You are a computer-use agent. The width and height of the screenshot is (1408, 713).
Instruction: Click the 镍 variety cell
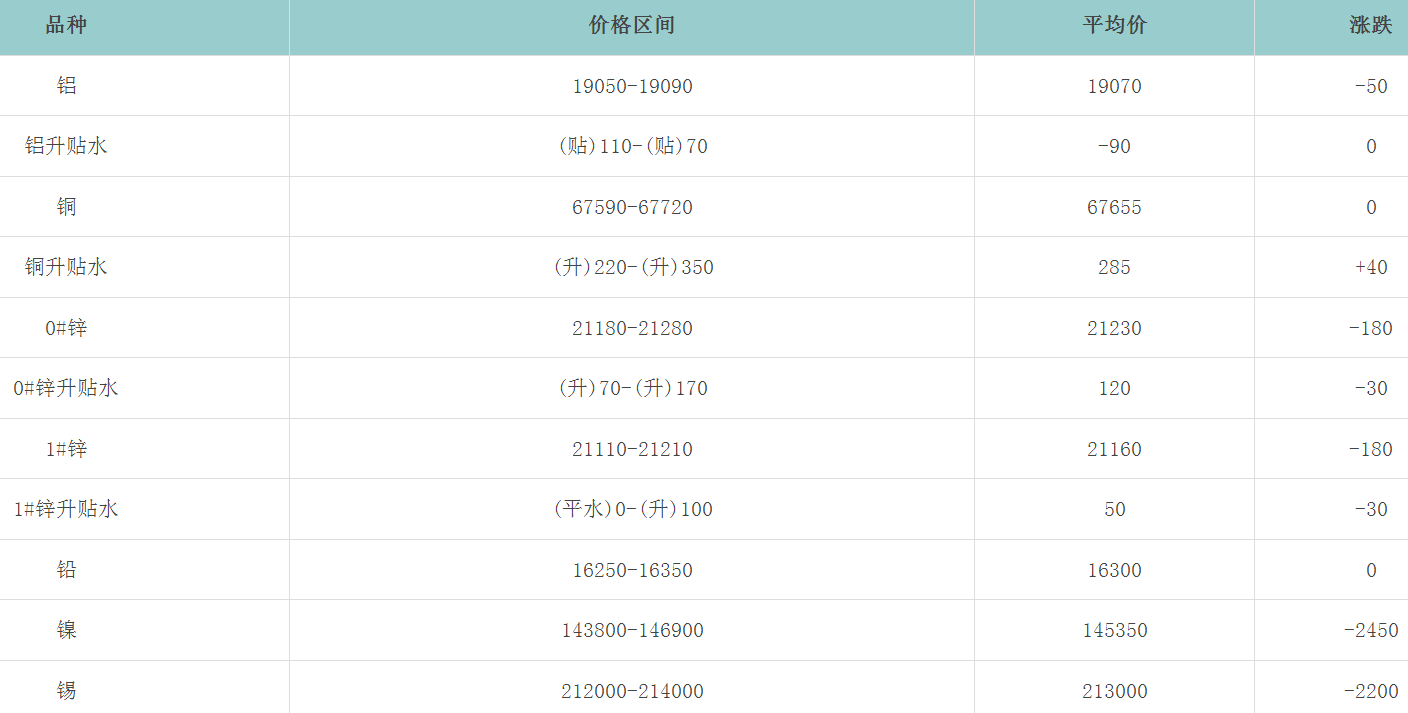pos(66,630)
